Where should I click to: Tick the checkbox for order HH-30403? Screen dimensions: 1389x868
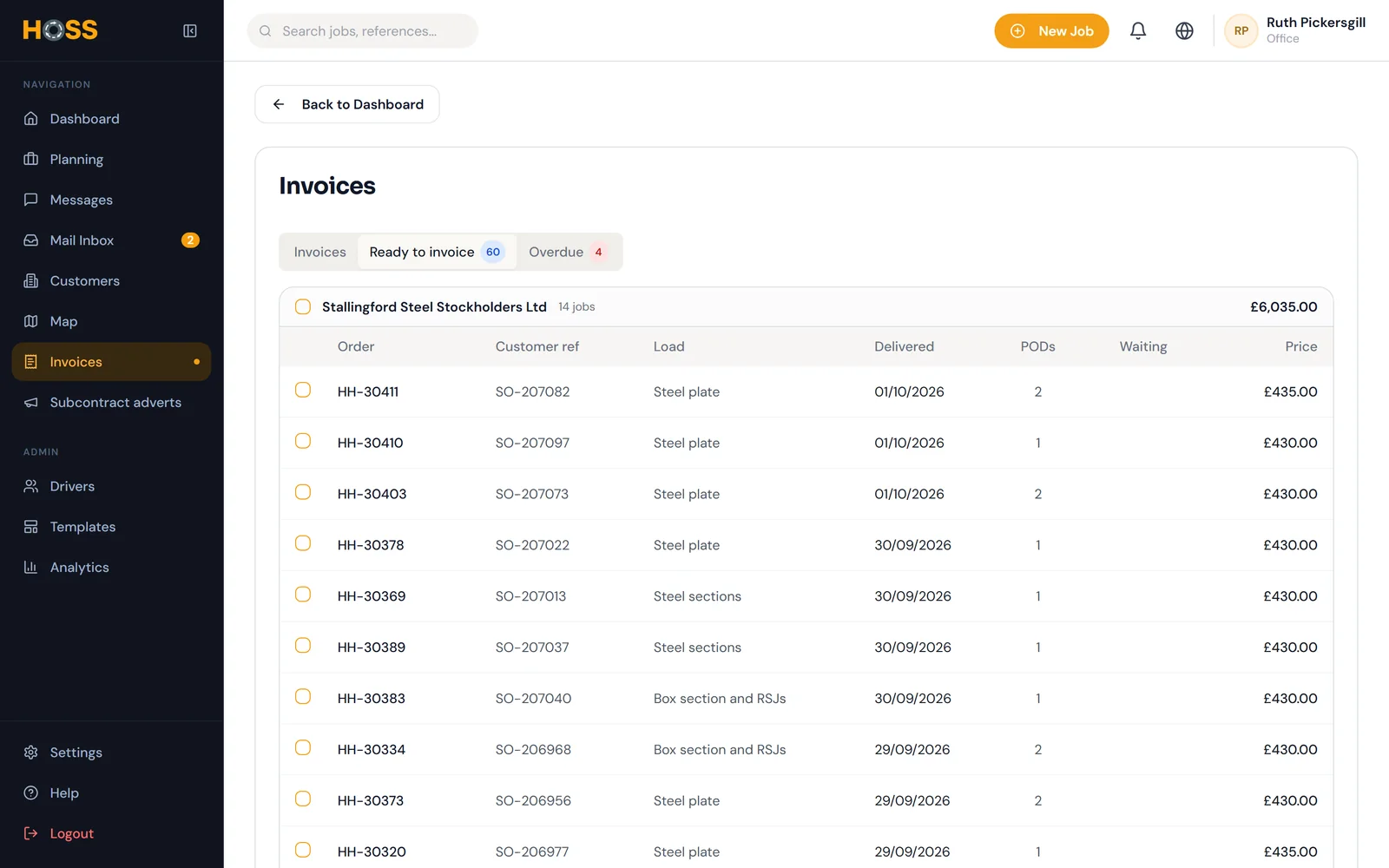(303, 492)
